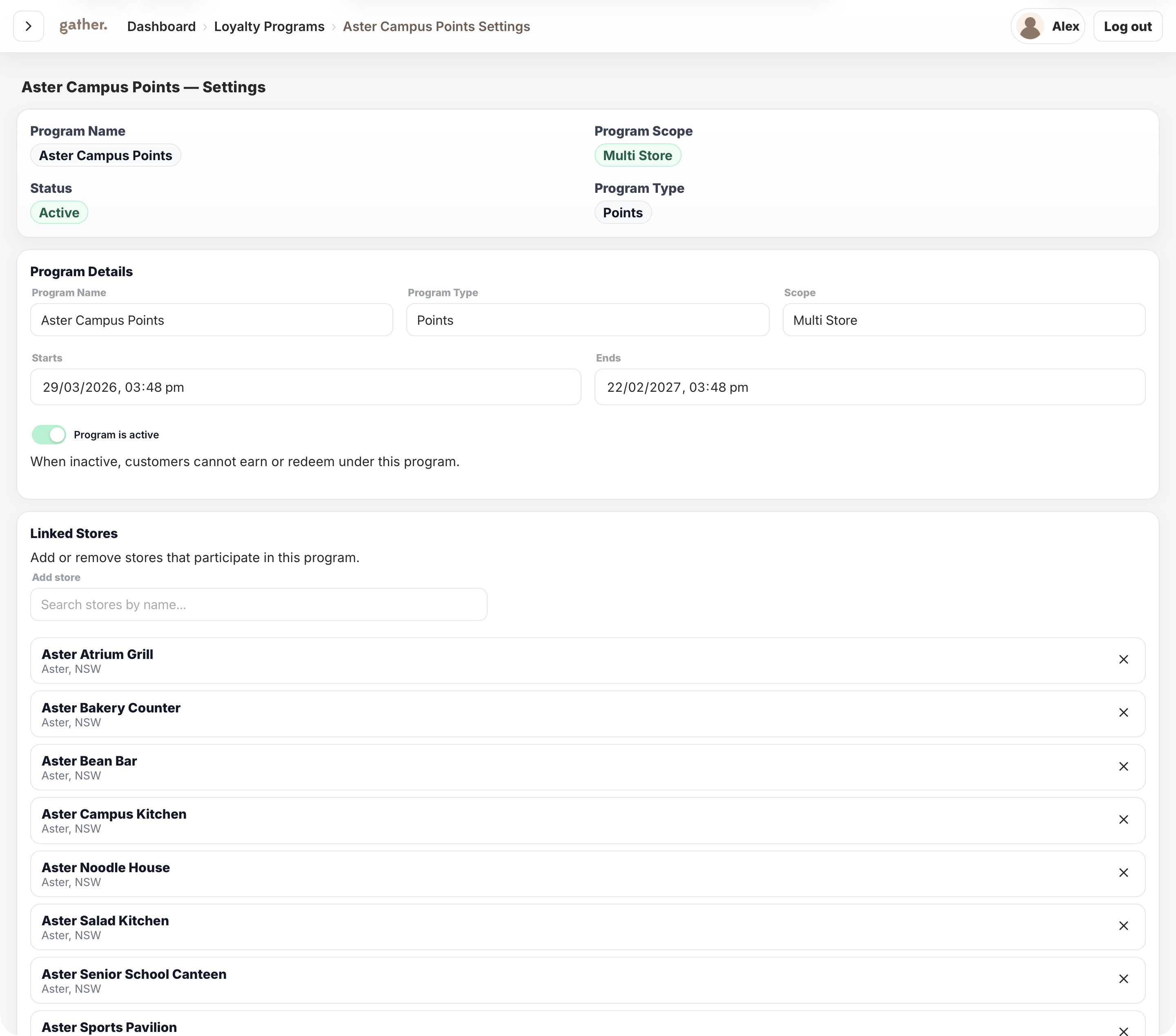1176x1036 pixels.
Task: Remove Aster Salad Kitchen store
Action: click(1123, 925)
